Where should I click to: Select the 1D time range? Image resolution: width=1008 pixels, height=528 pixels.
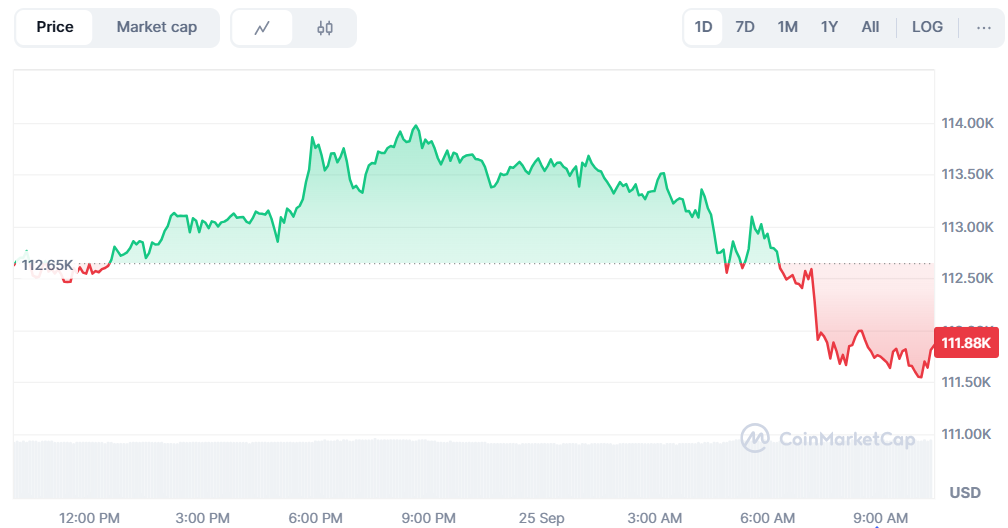pos(703,27)
